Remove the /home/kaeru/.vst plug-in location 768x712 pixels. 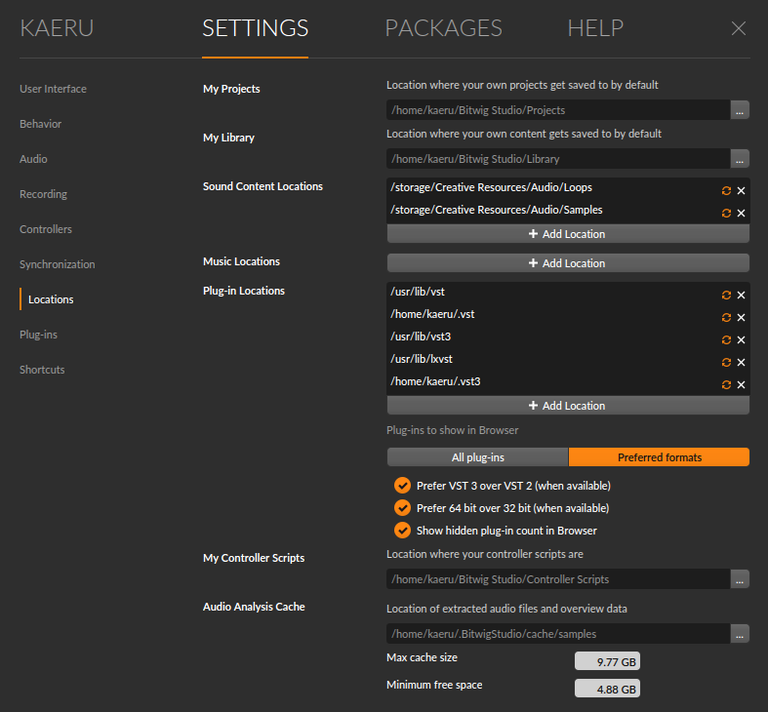pyautogui.click(x=741, y=317)
